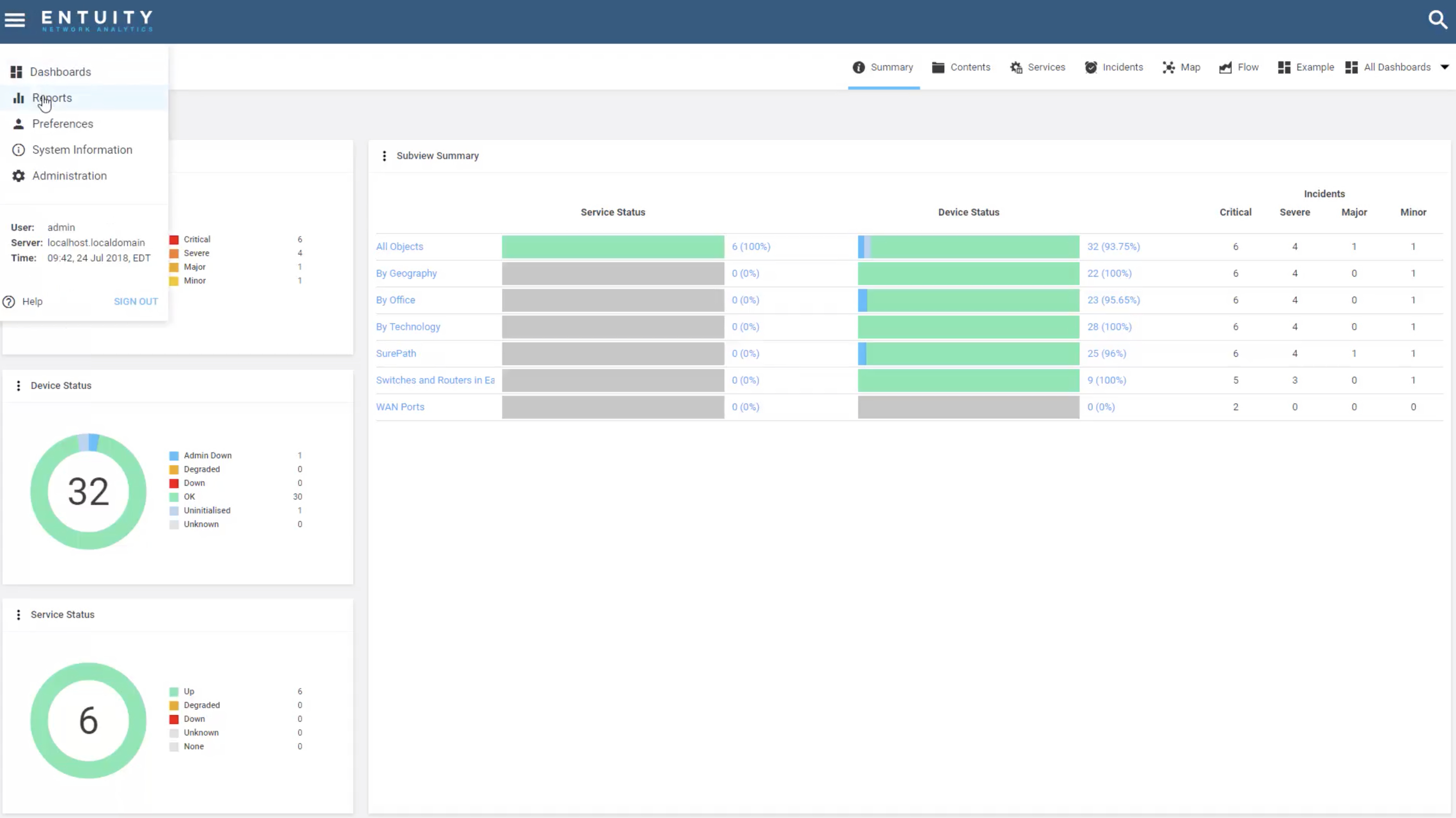Expand the Device Status panel options

tap(18, 385)
